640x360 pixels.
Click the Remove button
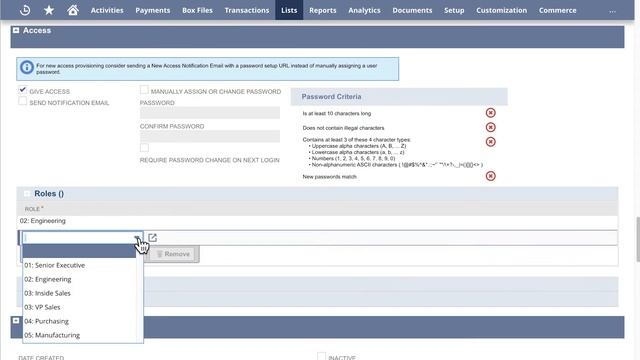173,254
